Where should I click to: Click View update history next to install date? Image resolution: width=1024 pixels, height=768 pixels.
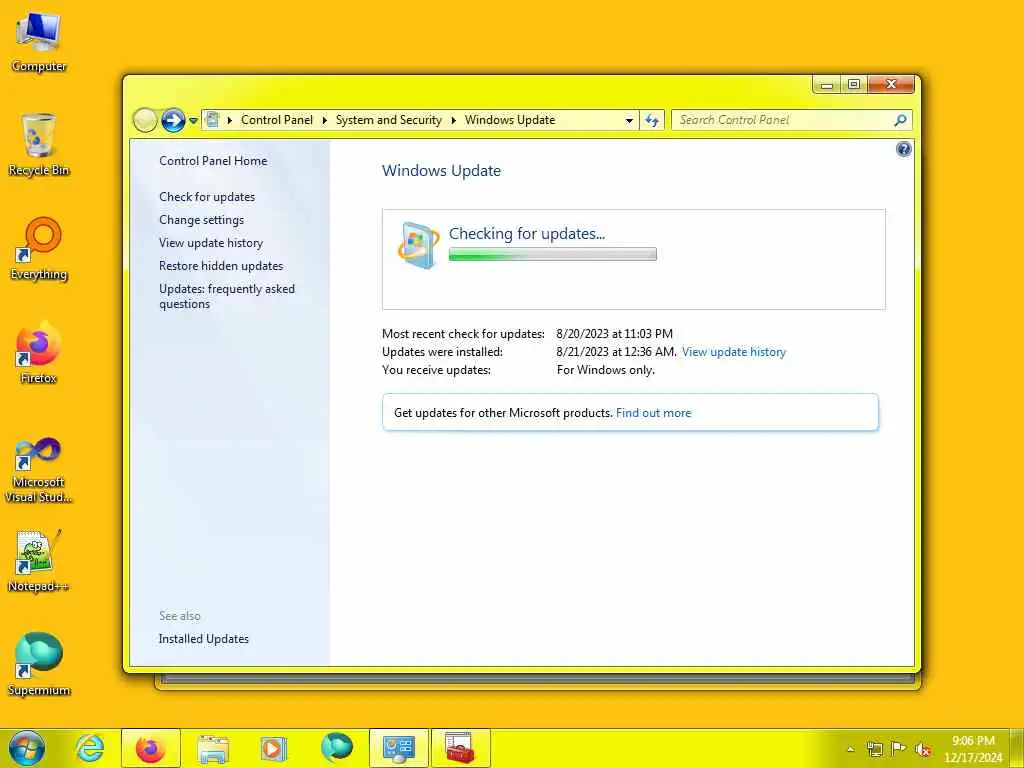click(733, 352)
